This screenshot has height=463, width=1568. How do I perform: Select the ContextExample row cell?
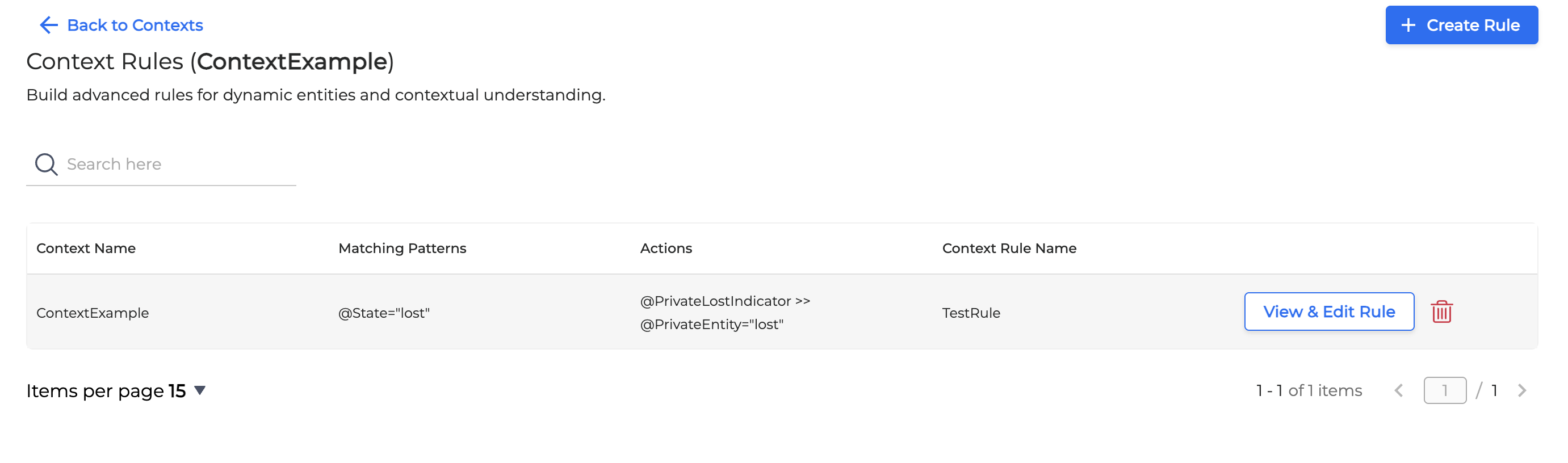pos(93,313)
